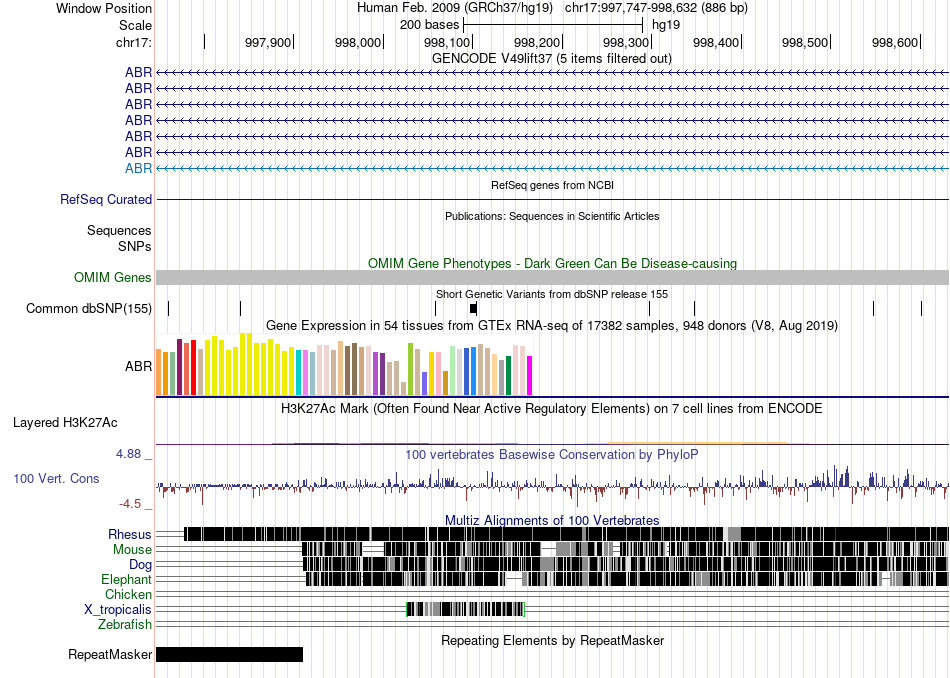Viewport: 950px width, 678px height.
Task: Click the magenta last bar in GTEx chart
Action: [x=530, y=376]
